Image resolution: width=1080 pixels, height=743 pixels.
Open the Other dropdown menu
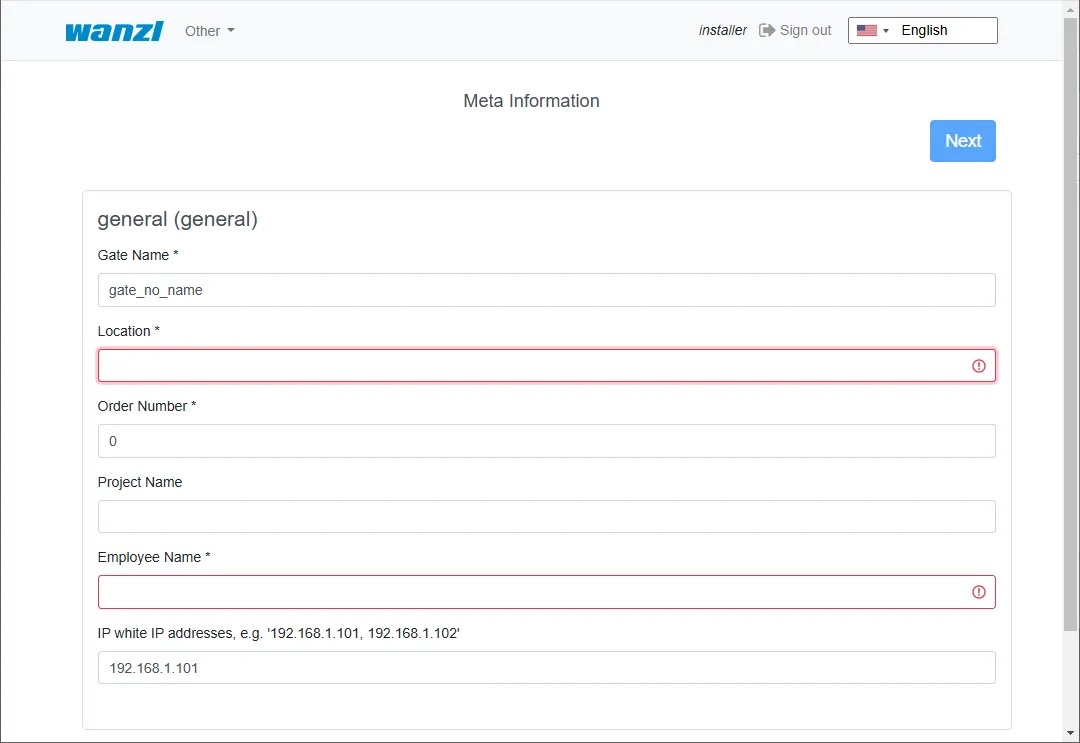[210, 31]
